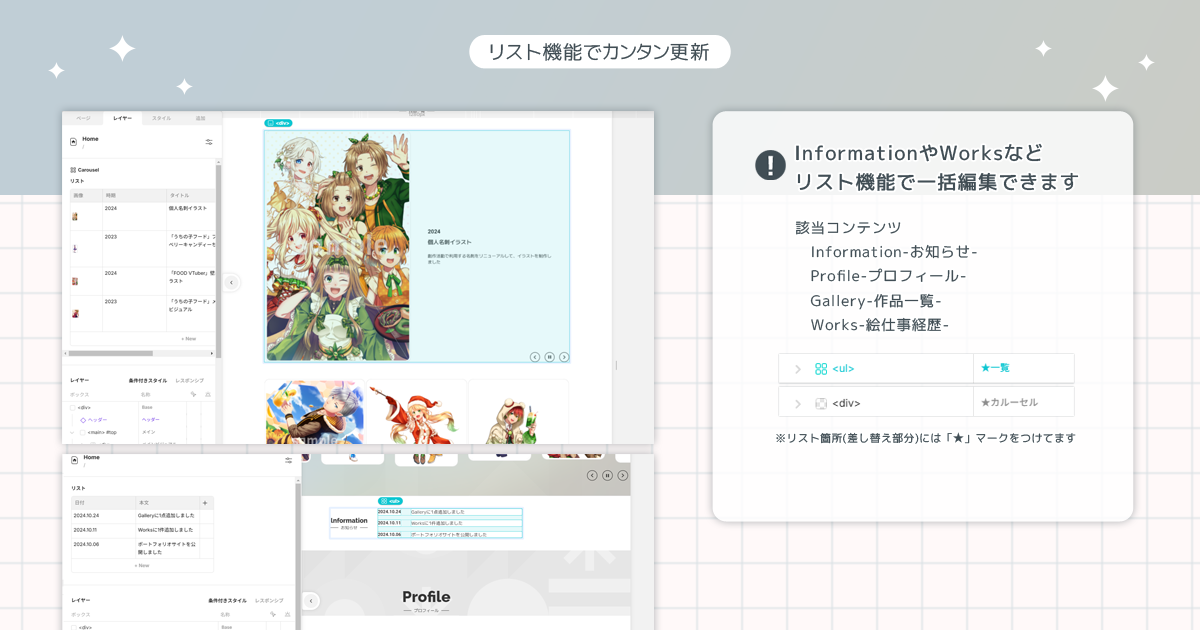Pause the carousel in upper canvas

tap(549, 357)
